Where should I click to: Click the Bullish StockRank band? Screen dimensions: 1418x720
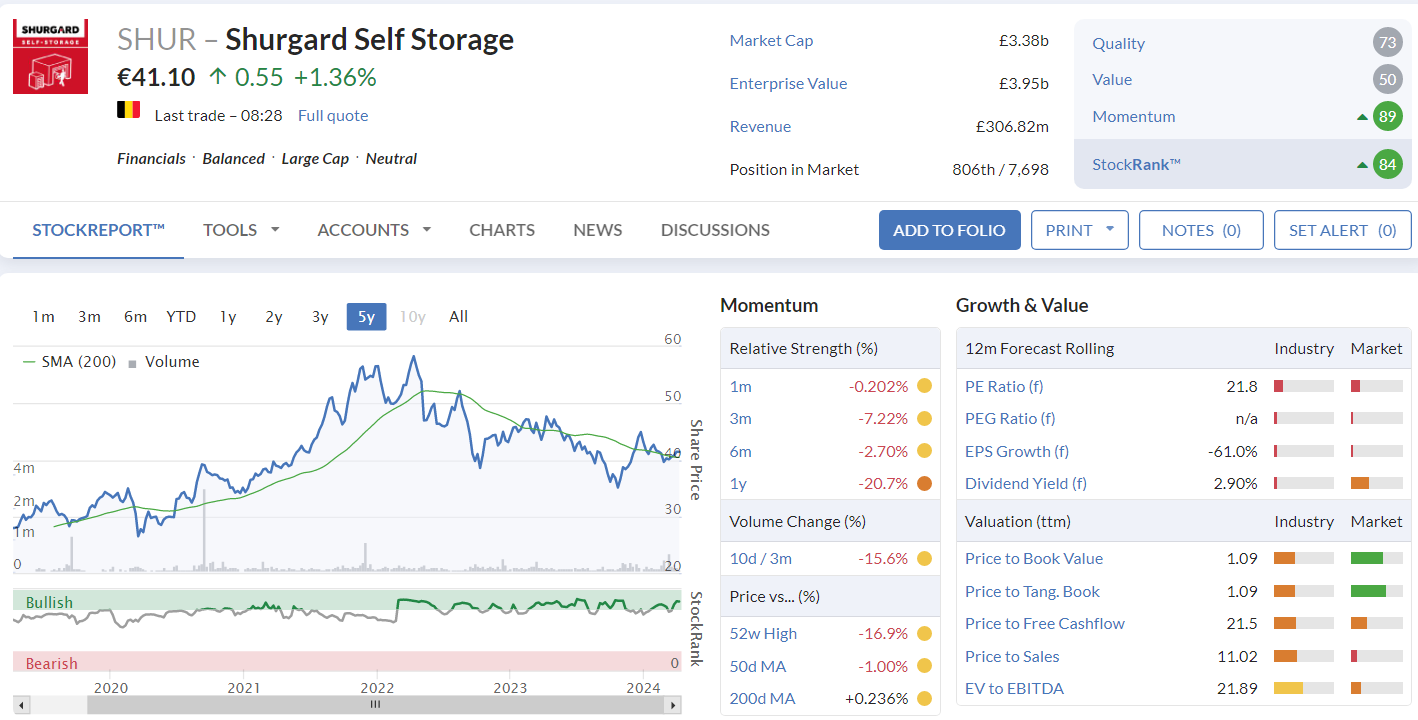(347, 601)
